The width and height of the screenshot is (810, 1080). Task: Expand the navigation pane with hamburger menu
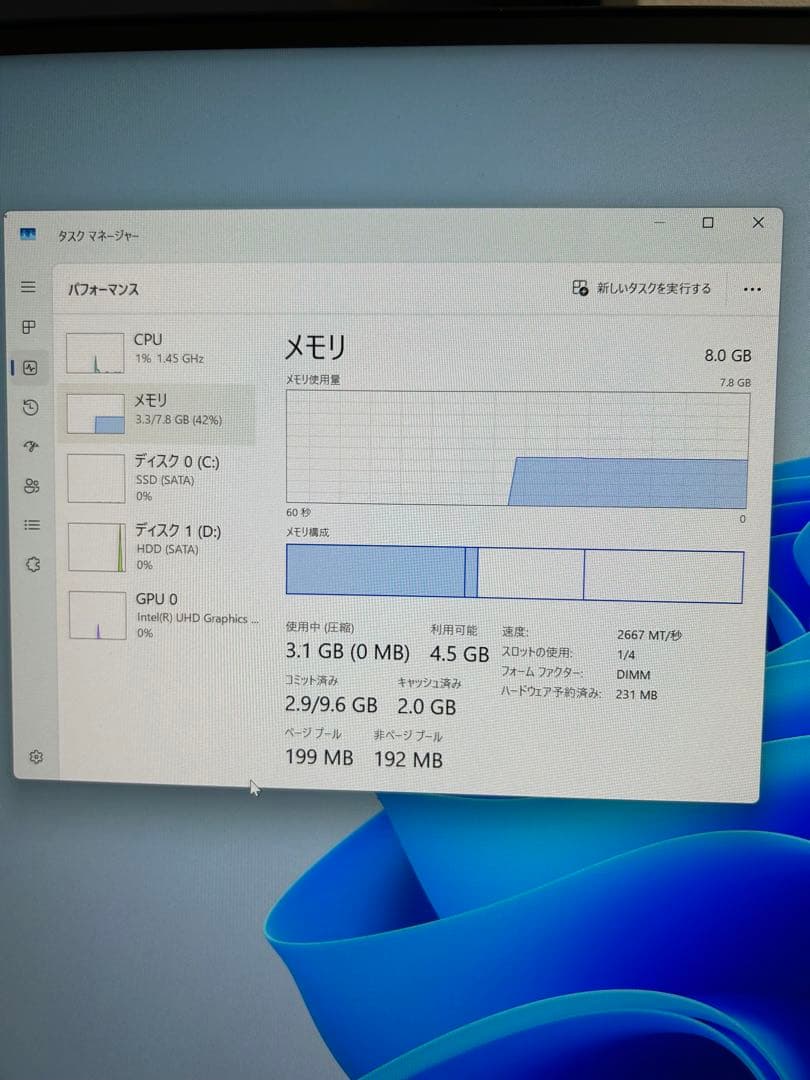[28, 285]
